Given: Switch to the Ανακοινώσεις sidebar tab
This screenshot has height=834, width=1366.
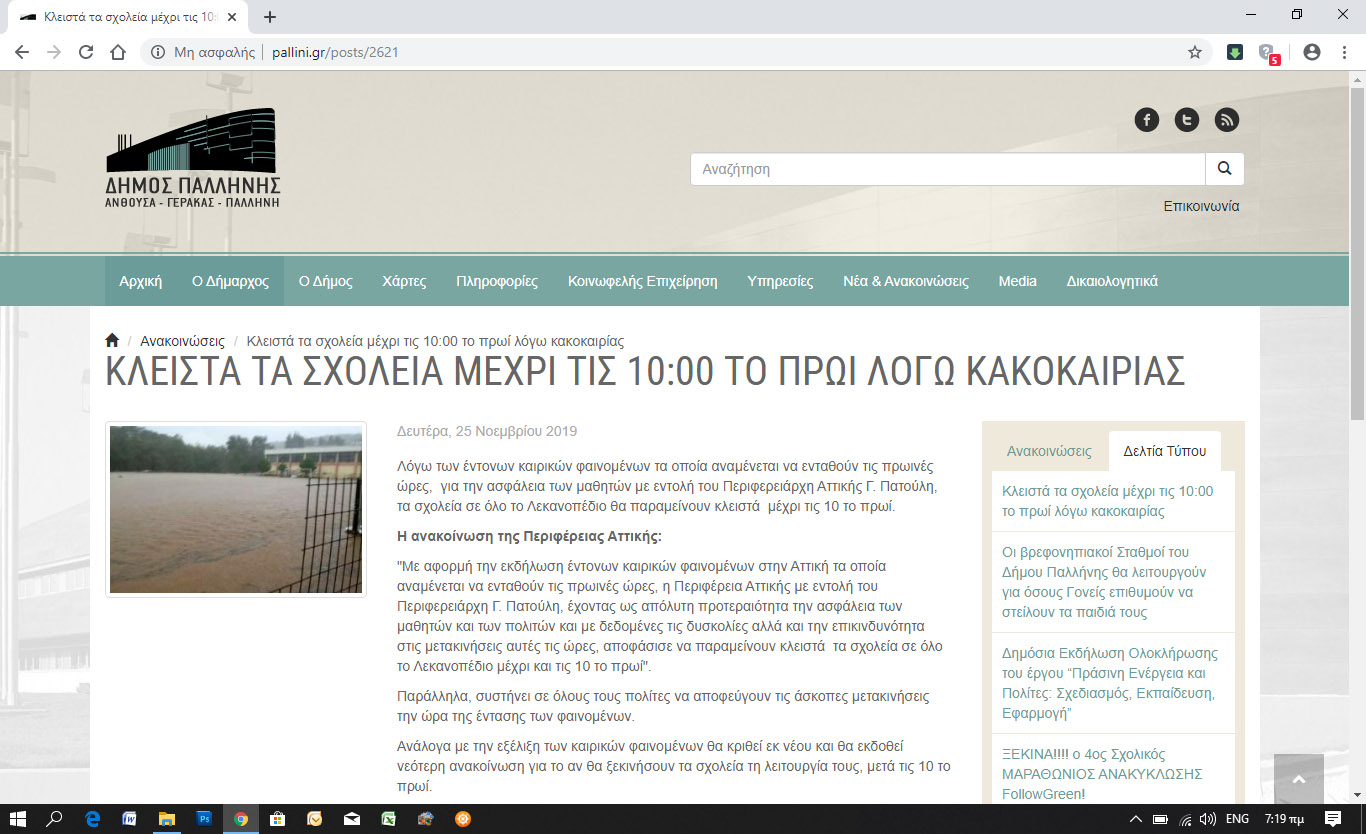Looking at the screenshot, I should click(x=1048, y=451).
